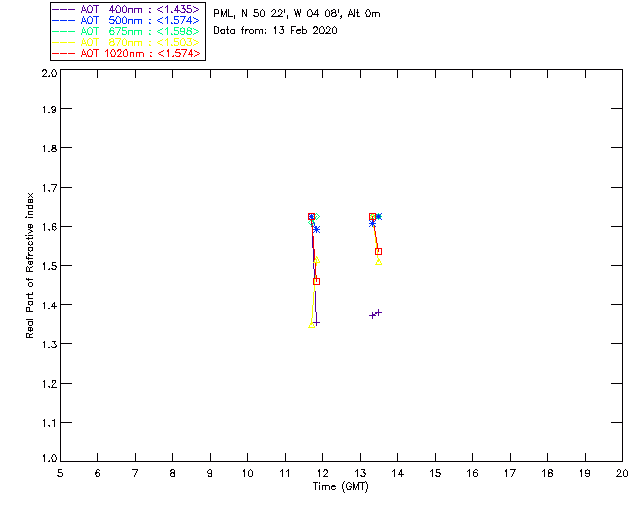
Task: Click the purple AOT 400nm legend entry
Action: [x=126, y=9]
